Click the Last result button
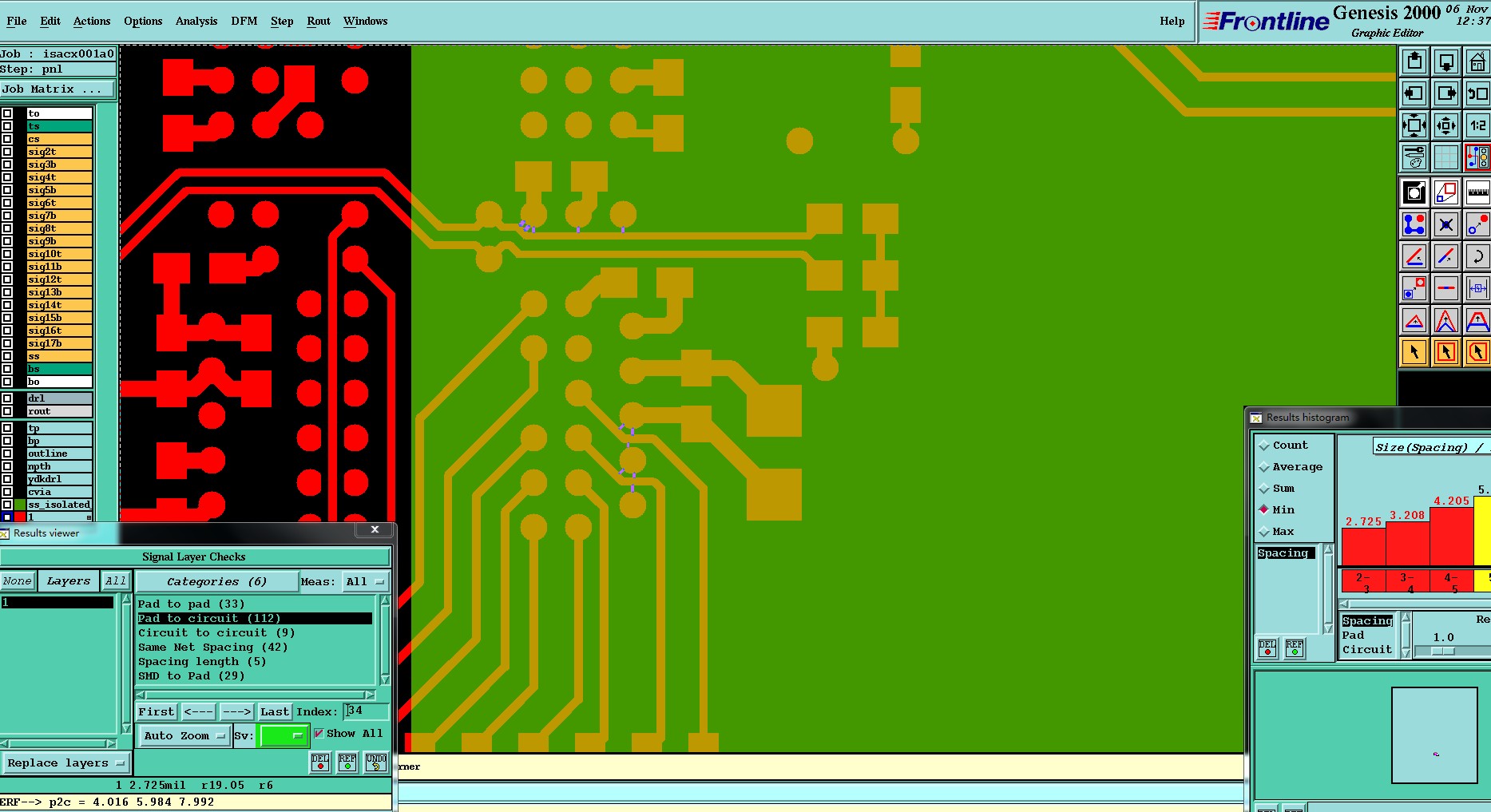Image resolution: width=1491 pixels, height=812 pixels. pyautogui.click(x=275, y=711)
